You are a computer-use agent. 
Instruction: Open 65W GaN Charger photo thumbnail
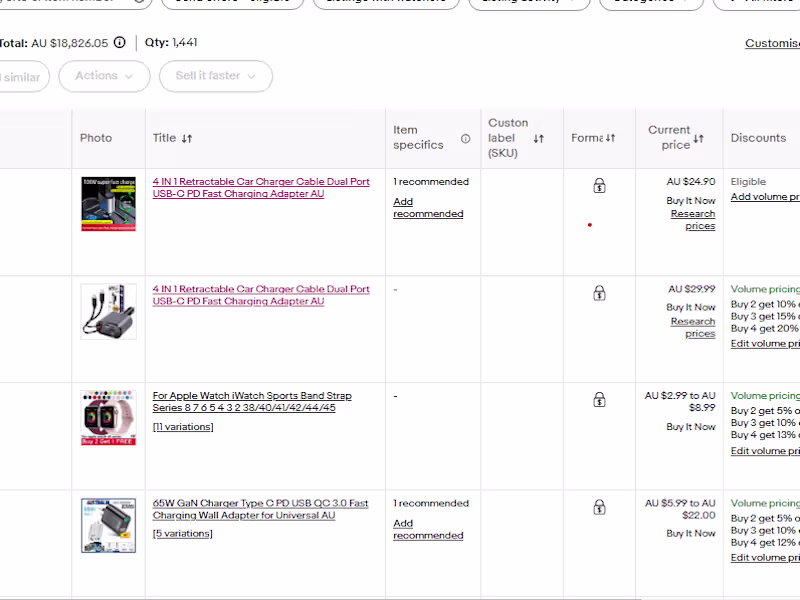tap(109, 526)
